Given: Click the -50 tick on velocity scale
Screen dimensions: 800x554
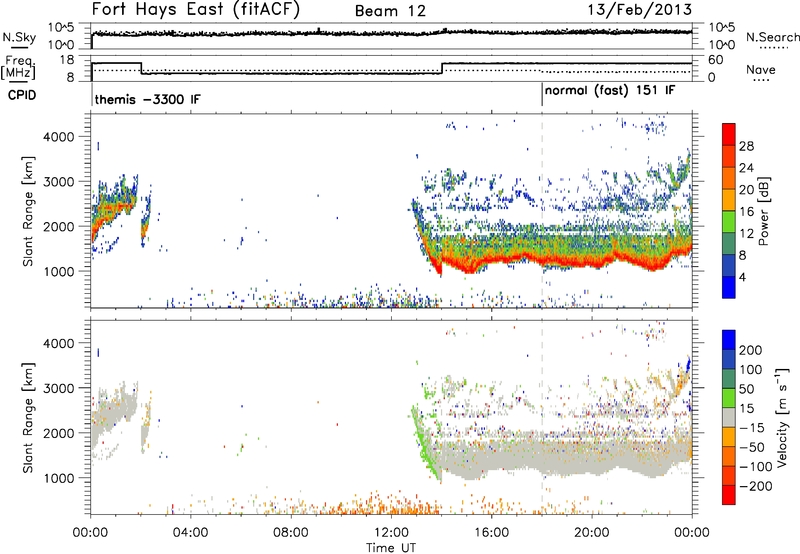Looking at the screenshot, I should 752,447.
